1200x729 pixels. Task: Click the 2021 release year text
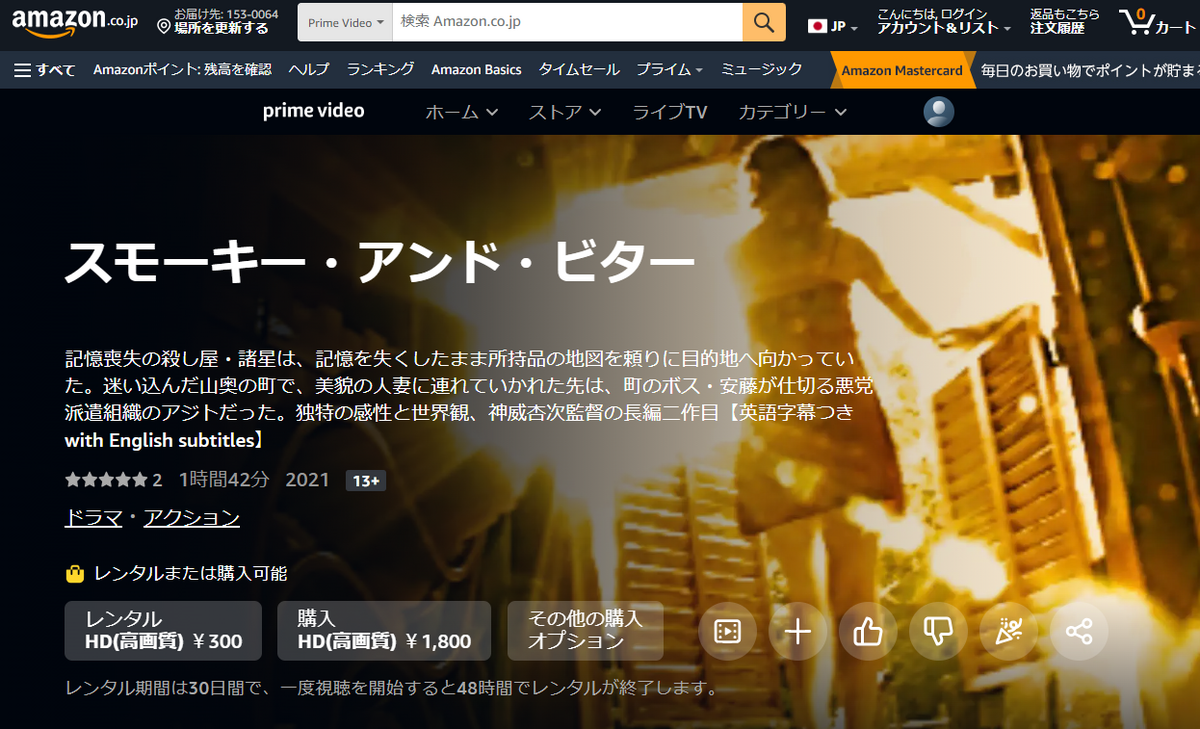click(x=307, y=480)
